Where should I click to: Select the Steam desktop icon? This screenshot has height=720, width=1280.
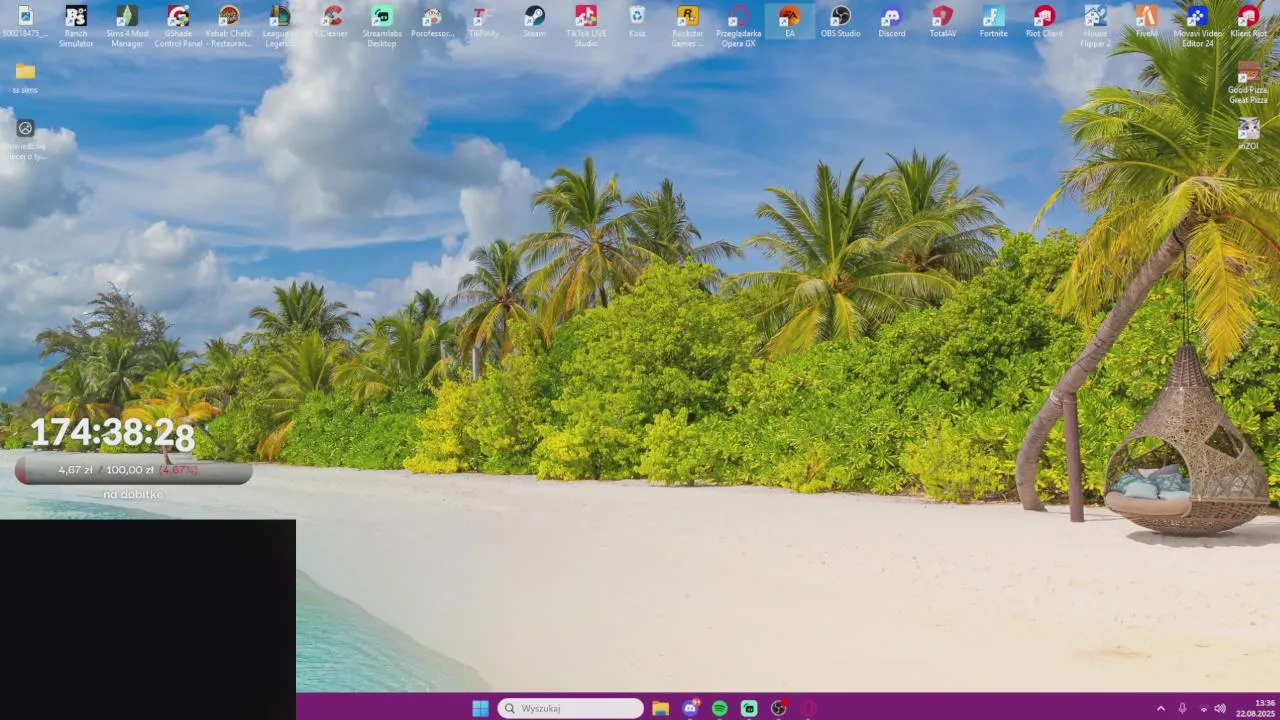click(535, 22)
